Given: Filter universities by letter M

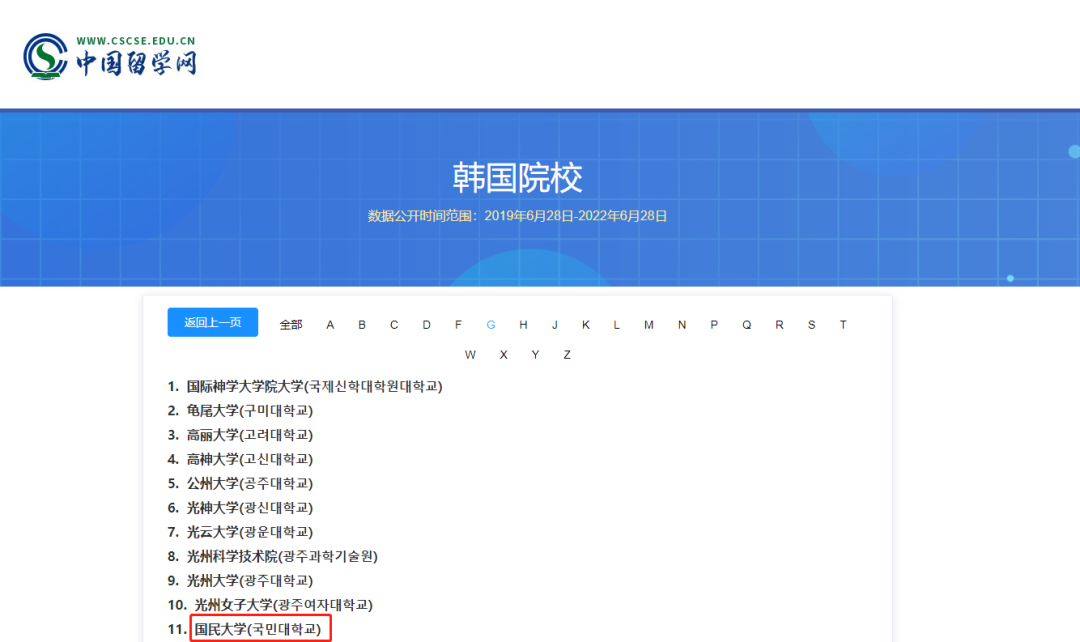Looking at the screenshot, I should 649,324.
